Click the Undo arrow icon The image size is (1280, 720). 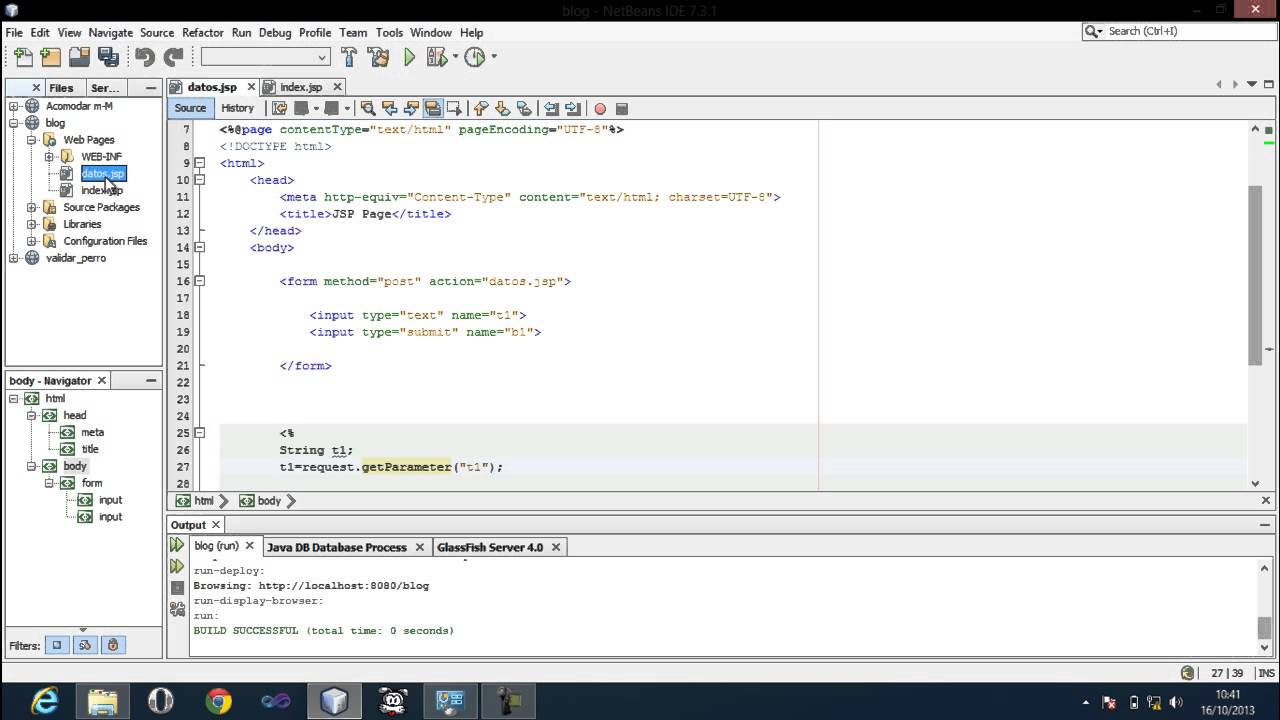145,58
